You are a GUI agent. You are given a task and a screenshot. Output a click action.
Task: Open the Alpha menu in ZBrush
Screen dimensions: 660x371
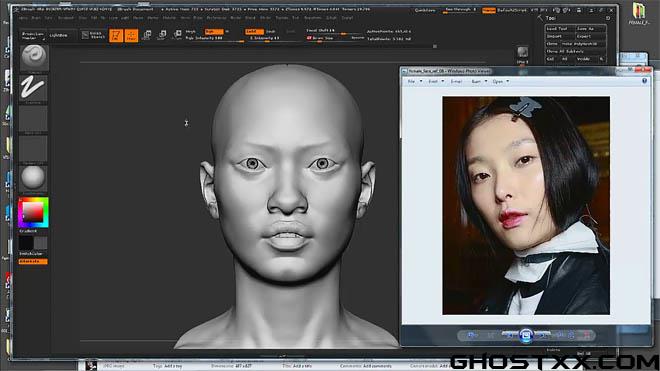23,19
